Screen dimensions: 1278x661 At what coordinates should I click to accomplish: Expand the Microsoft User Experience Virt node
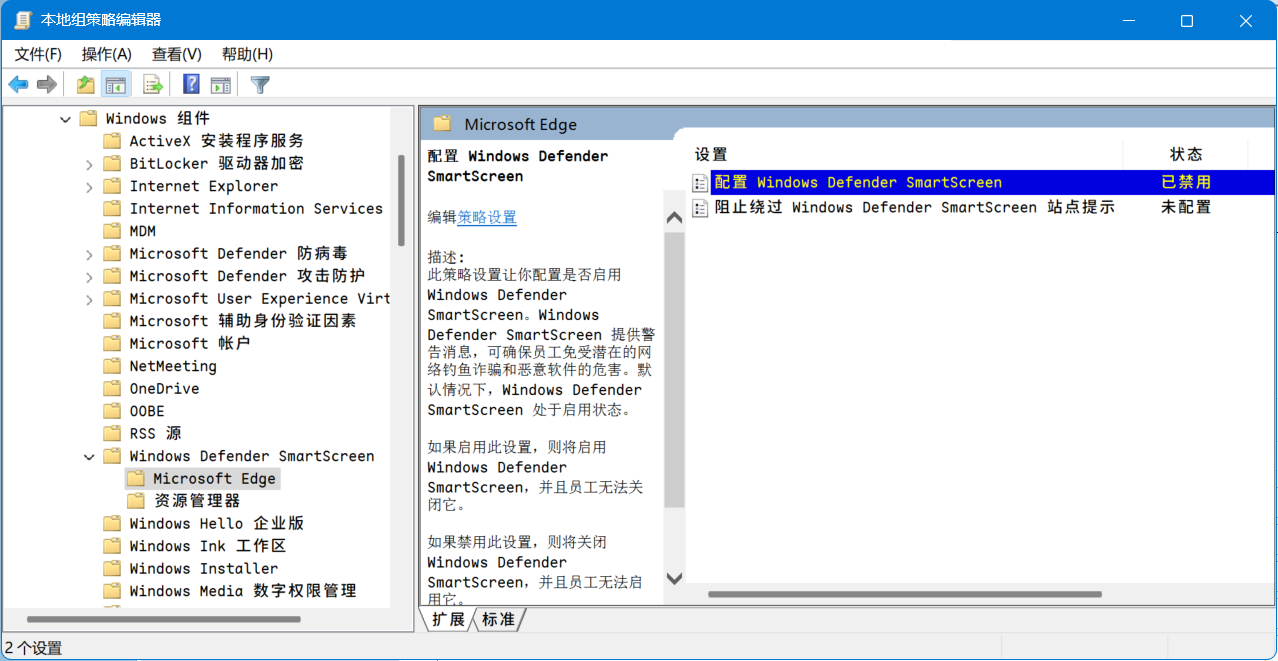pos(89,299)
